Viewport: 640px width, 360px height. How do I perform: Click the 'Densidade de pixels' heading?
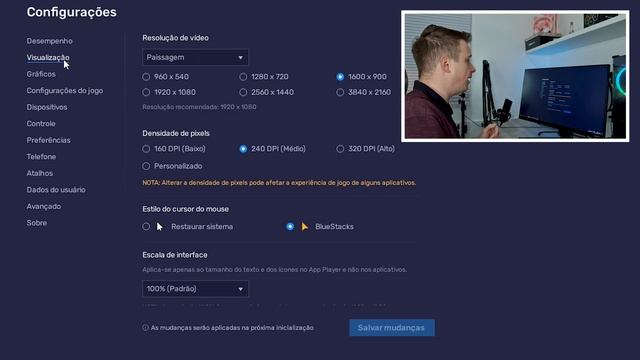point(176,133)
